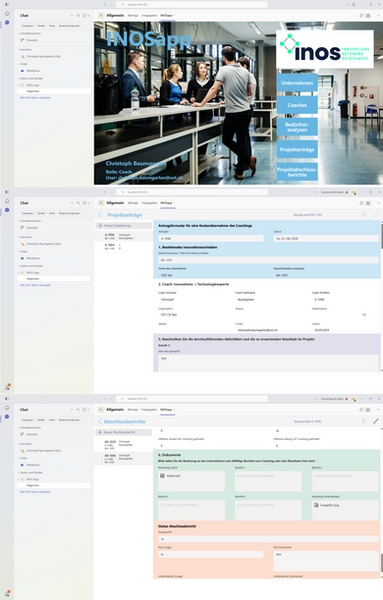Go back using chevron beside Projektanträge title
Image resolution: width=383 pixels, height=600 pixels.
coord(100,215)
